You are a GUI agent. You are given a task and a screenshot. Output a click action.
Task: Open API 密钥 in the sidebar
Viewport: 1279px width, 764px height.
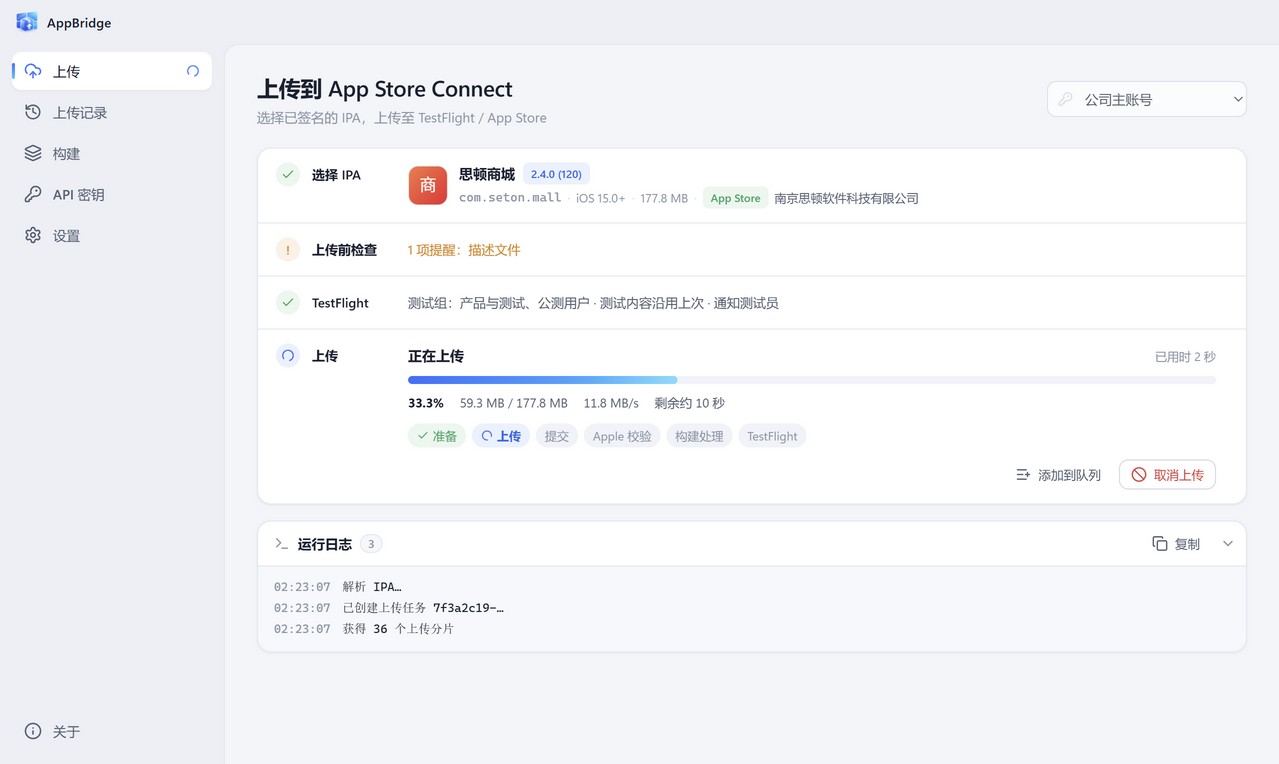[112, 194]
